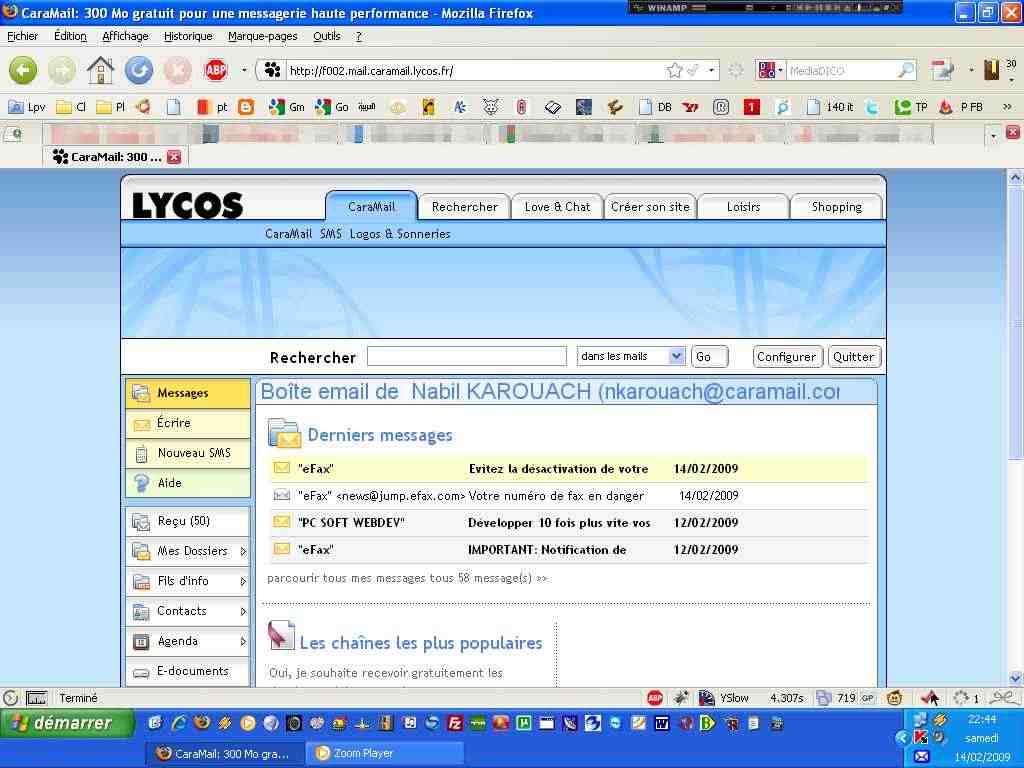The image size is (1024, 768).
Task: Open the Gm bookmark in bookmarks bar
Action: click(287, 106)
